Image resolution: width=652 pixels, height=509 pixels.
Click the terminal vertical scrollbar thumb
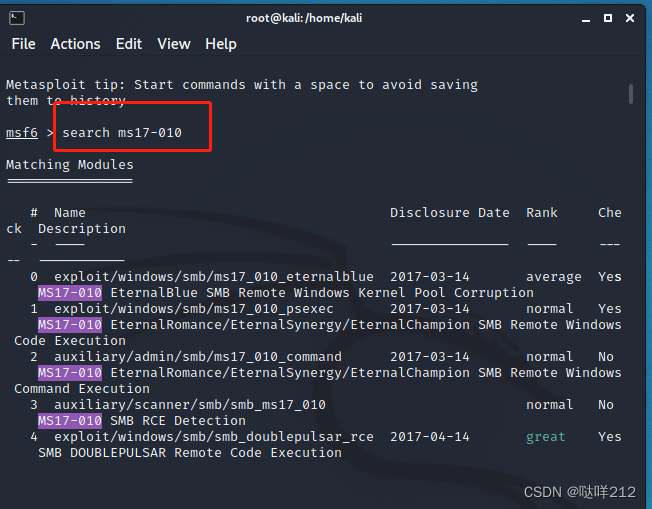click(631, 94)
